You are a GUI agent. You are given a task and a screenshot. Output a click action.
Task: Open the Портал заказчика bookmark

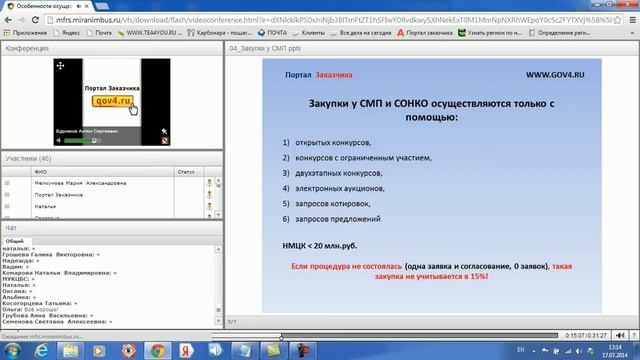pyautogui.click(x=425, y=33)
